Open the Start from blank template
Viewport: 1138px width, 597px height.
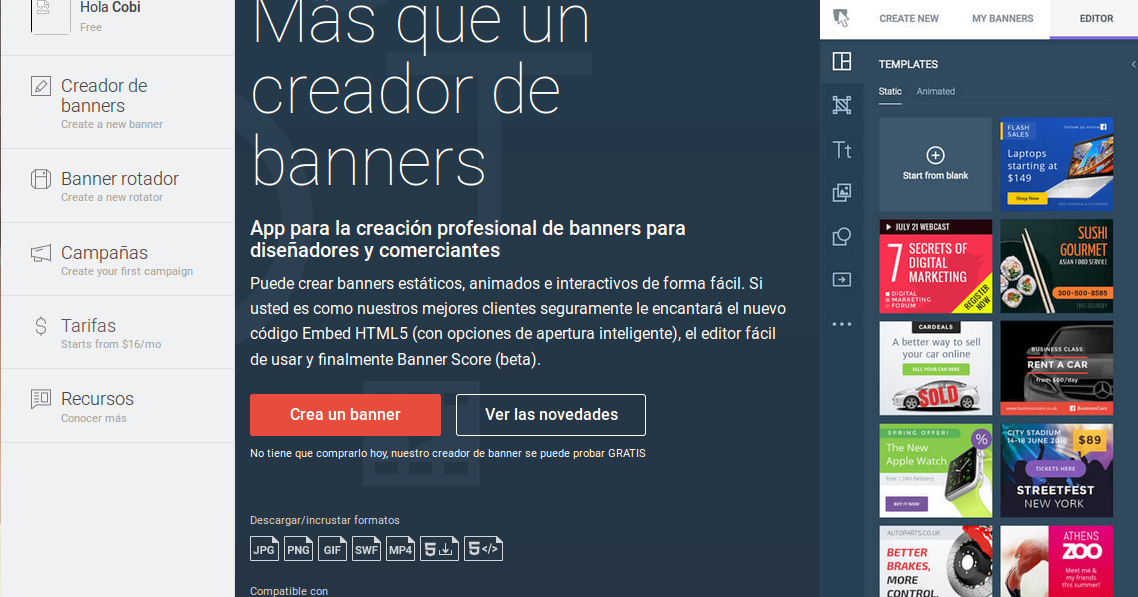click(x=935, y=164)
